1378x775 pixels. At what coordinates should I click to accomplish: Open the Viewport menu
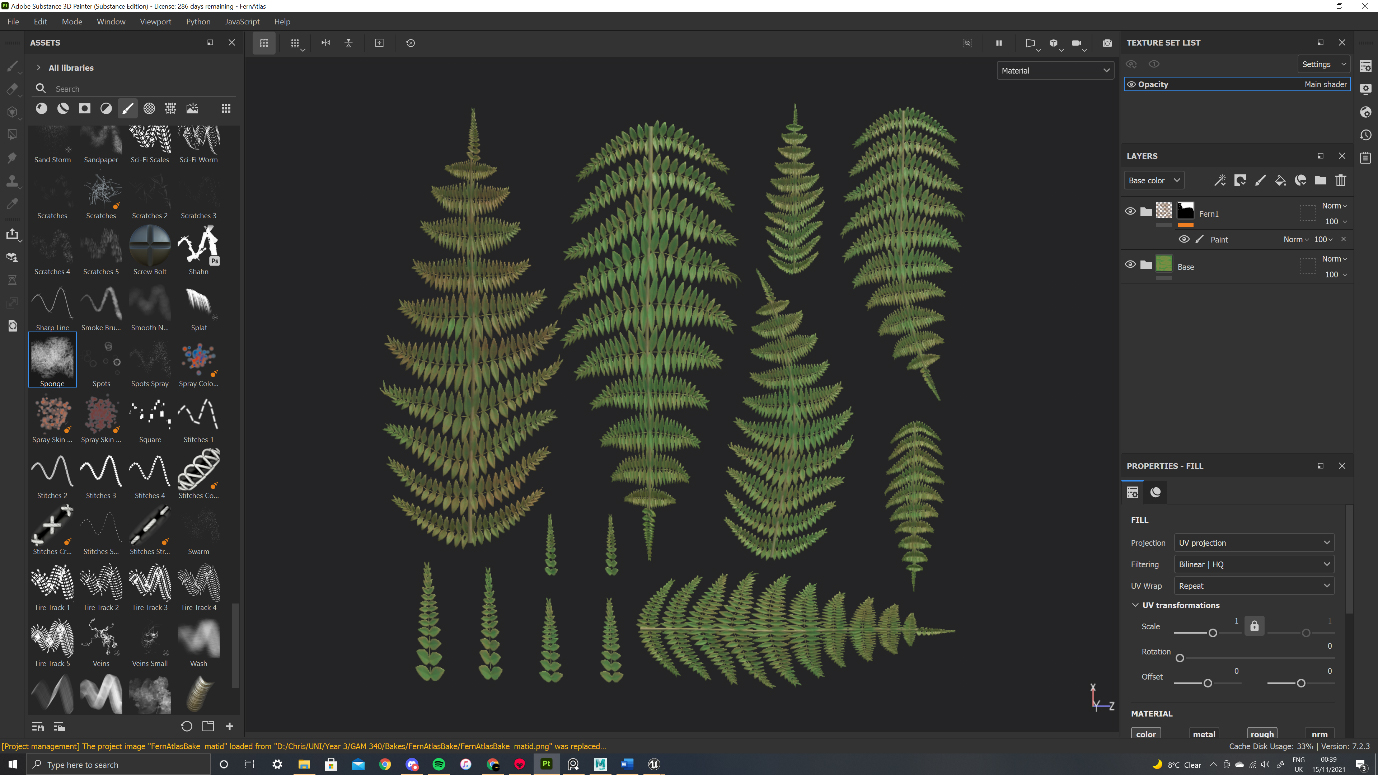click(x=155, y=21)
